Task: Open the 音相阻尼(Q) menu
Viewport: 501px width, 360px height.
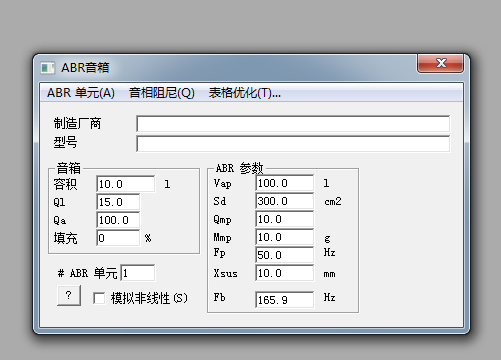Action: (x=162, y=93)
